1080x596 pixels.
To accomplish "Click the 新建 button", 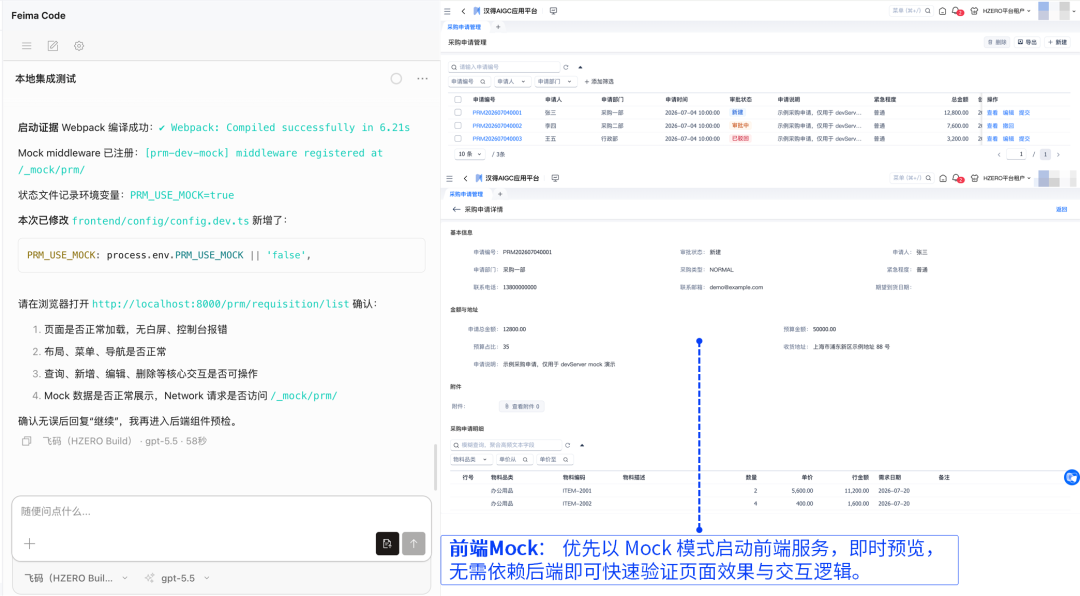I will coord(1057,42).
